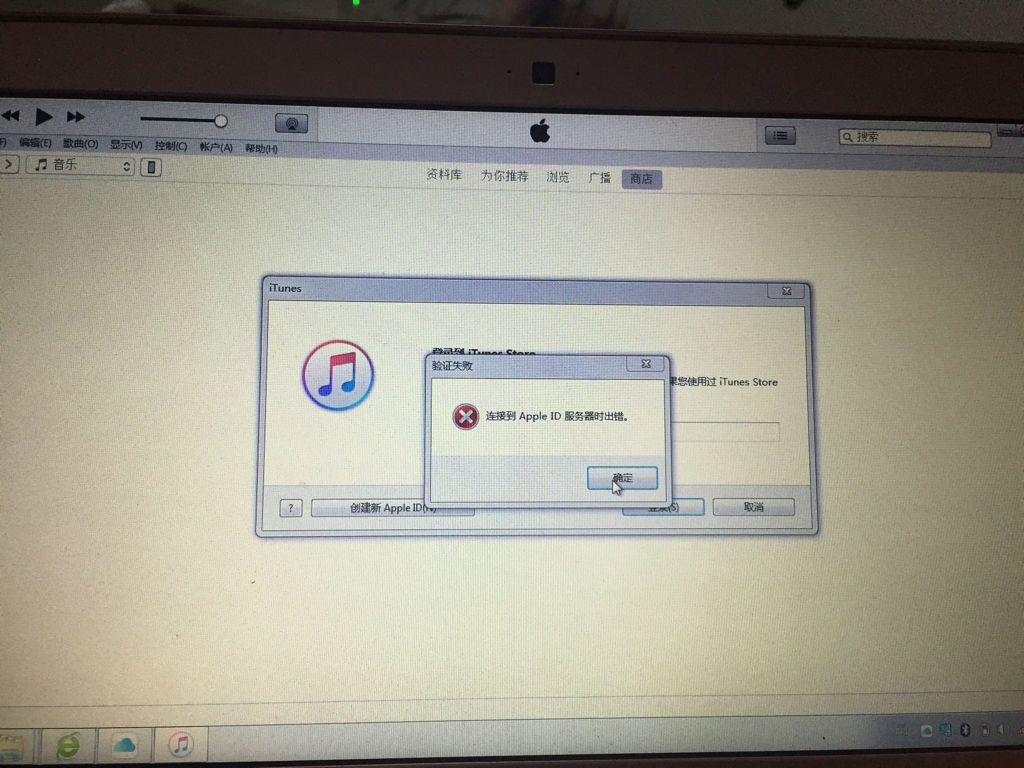Click the red error X icon
This screenshot has width=1024, height=768.
466,417
